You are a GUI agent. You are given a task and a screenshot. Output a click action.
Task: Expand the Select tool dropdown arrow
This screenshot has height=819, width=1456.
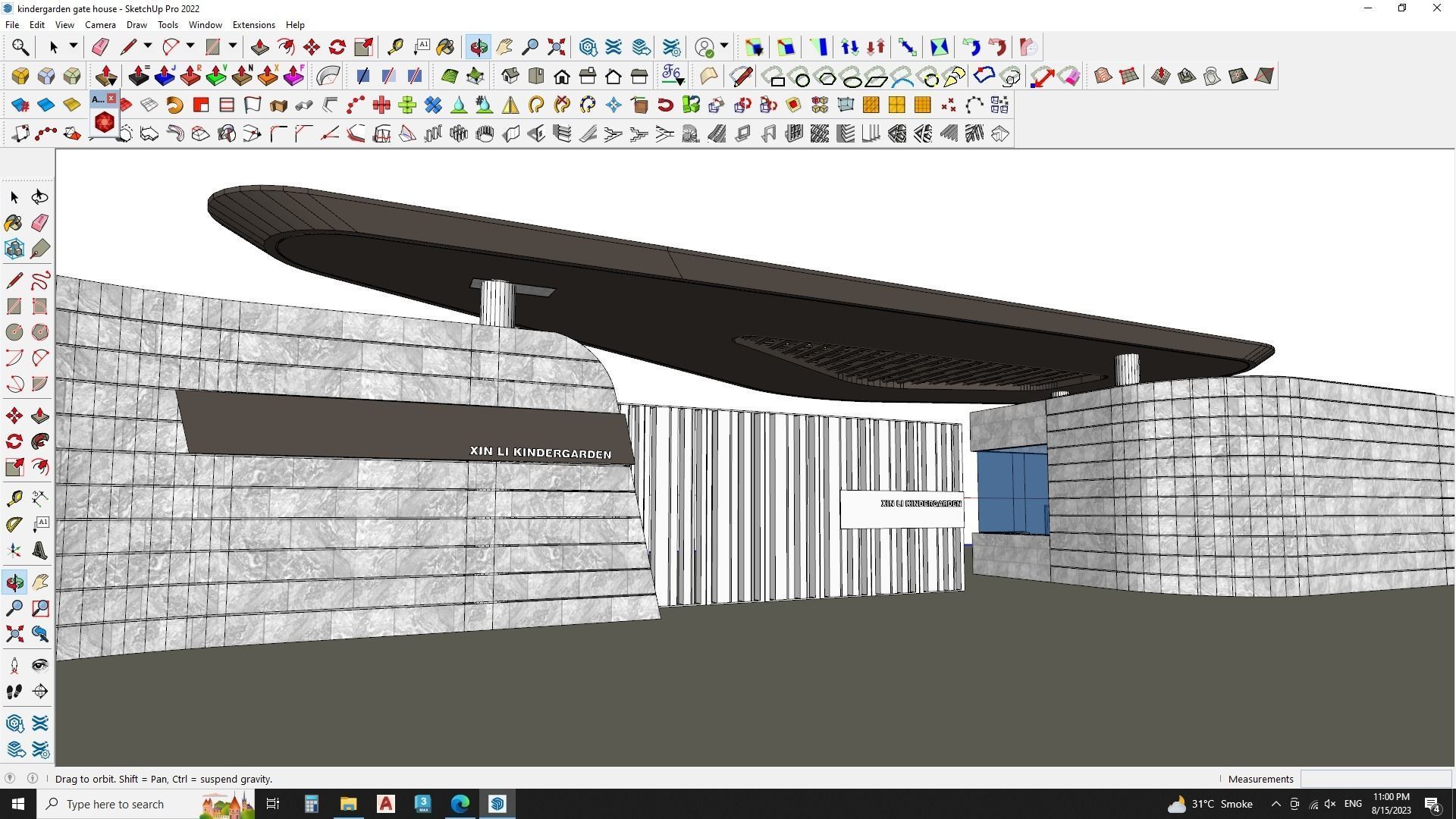pos(73,47)
